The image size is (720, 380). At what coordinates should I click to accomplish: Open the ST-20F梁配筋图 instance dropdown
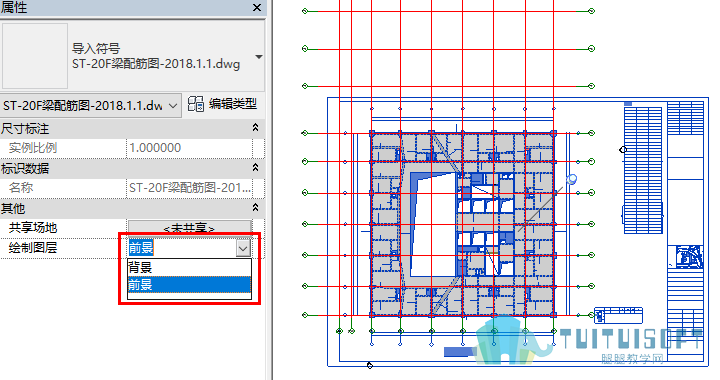pos(90,106)
